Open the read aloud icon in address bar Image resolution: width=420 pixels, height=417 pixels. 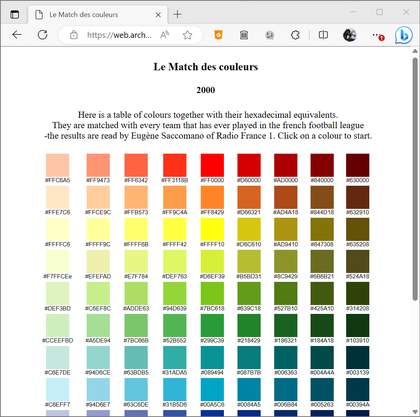coord(165,35)
